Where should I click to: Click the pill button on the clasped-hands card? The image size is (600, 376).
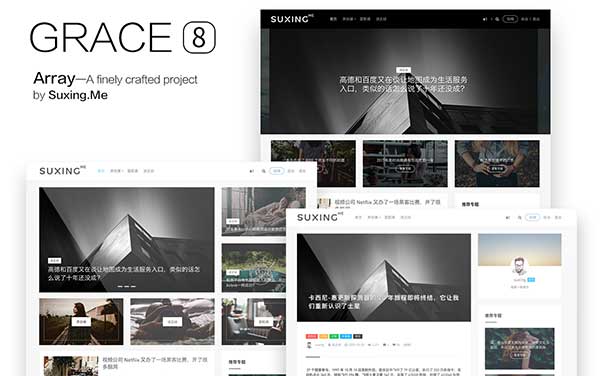(497, 169)
